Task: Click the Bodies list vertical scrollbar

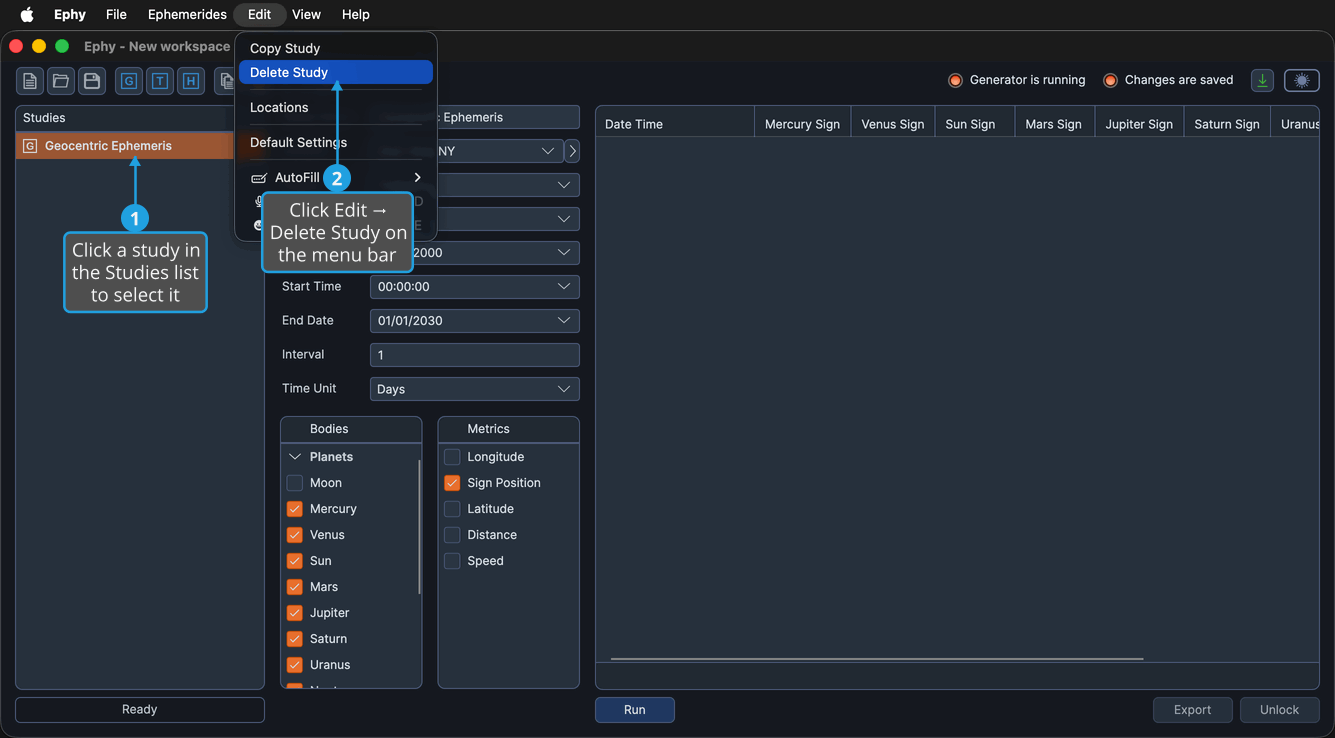Action: (x=419, y=527)
